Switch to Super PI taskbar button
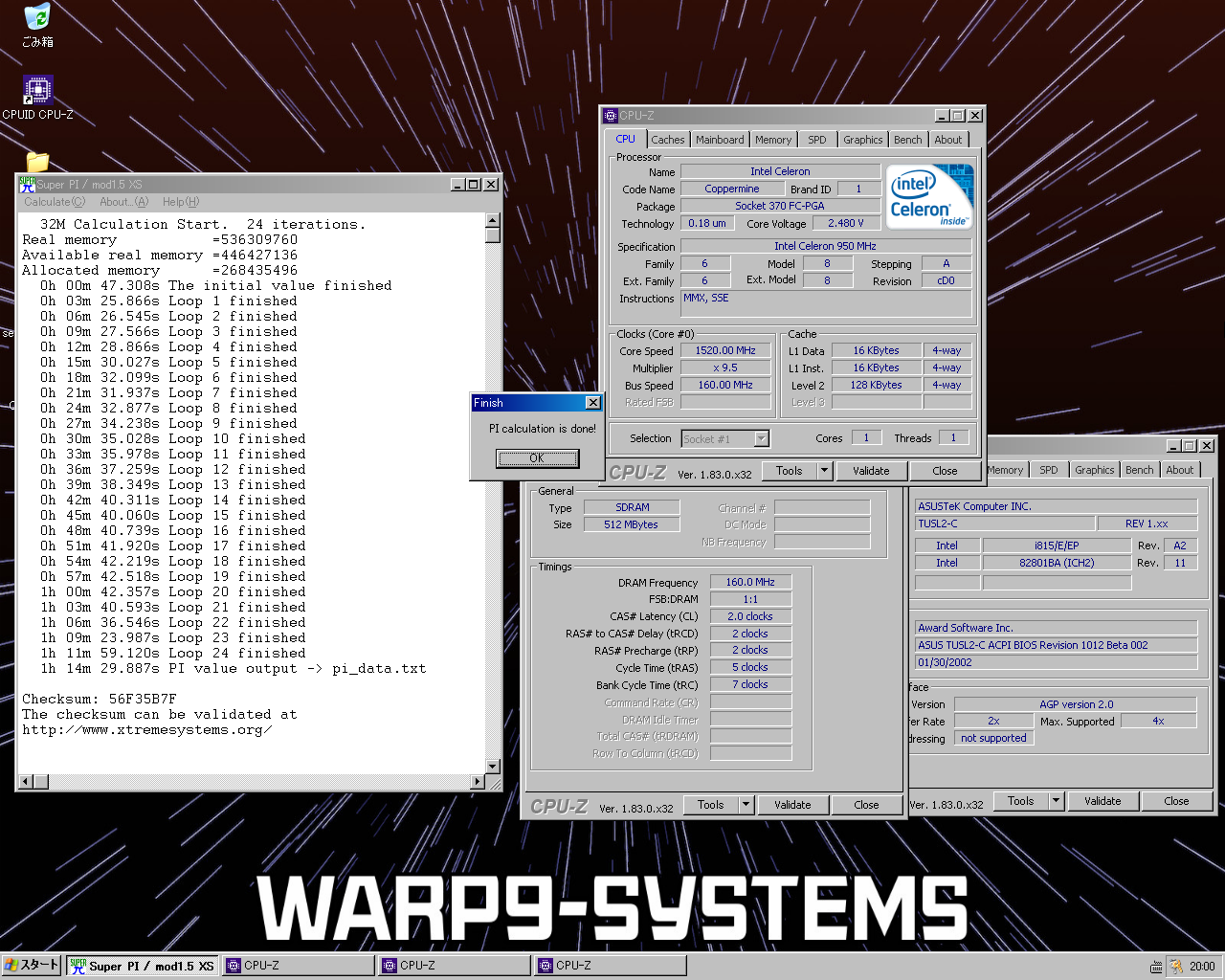This screenshot has width=1225, height=980. [x=143, y=966]
